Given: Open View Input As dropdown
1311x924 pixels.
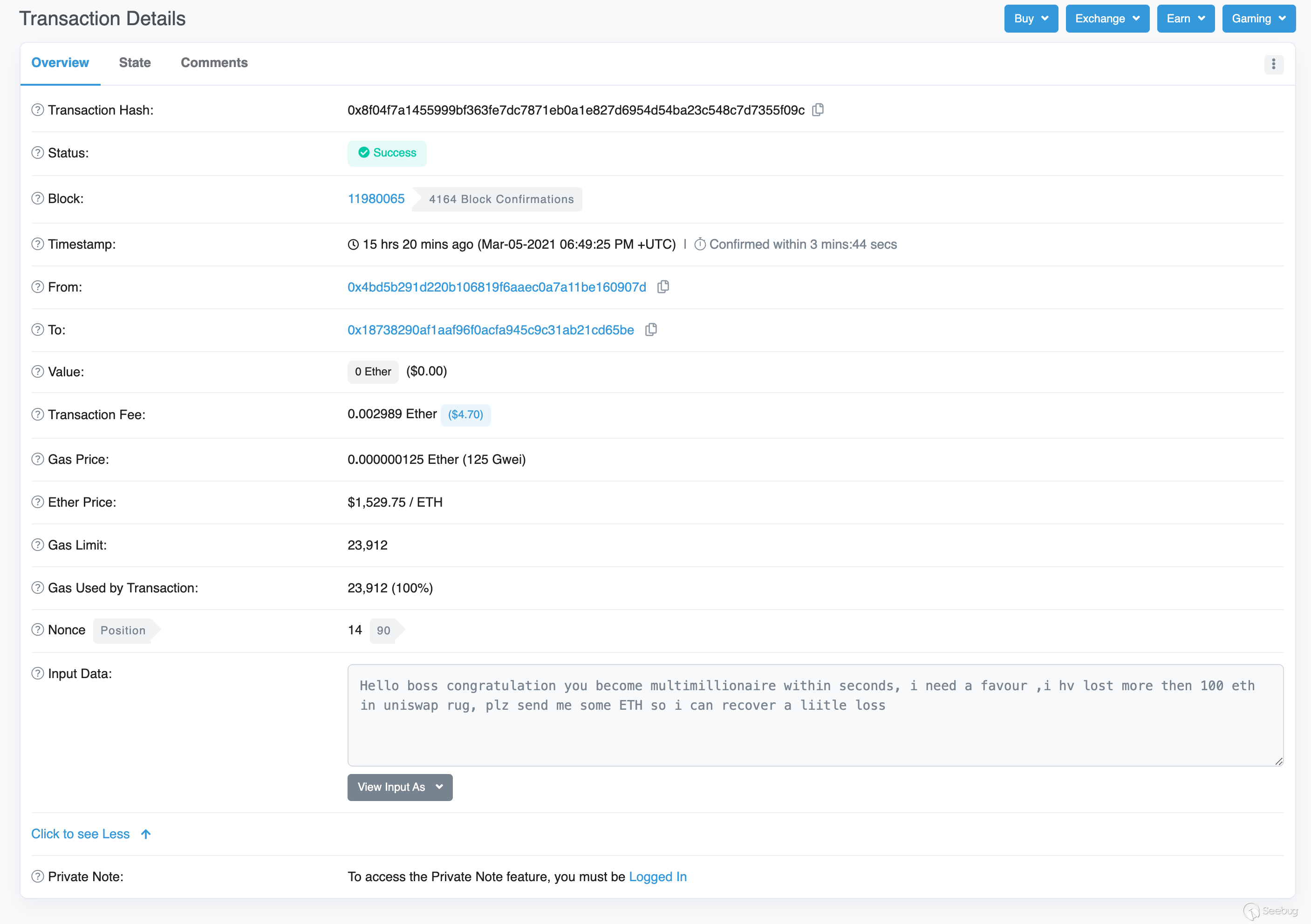Looking at the screenshot, I should tap(400, 787).
